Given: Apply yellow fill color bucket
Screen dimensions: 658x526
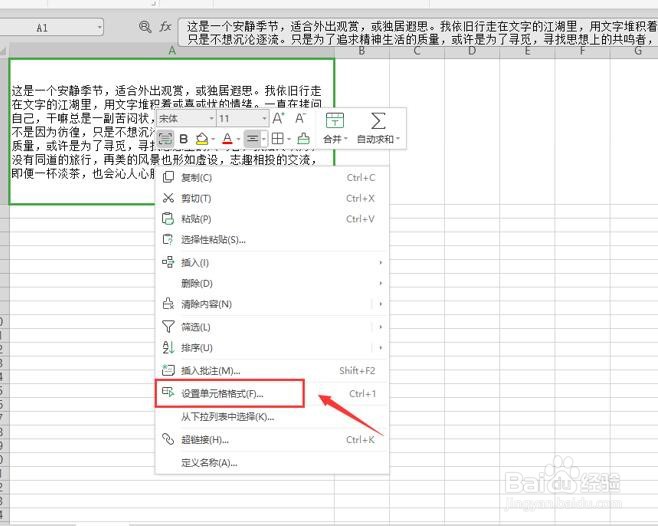Looking at the screenshot, I should 202,139.
